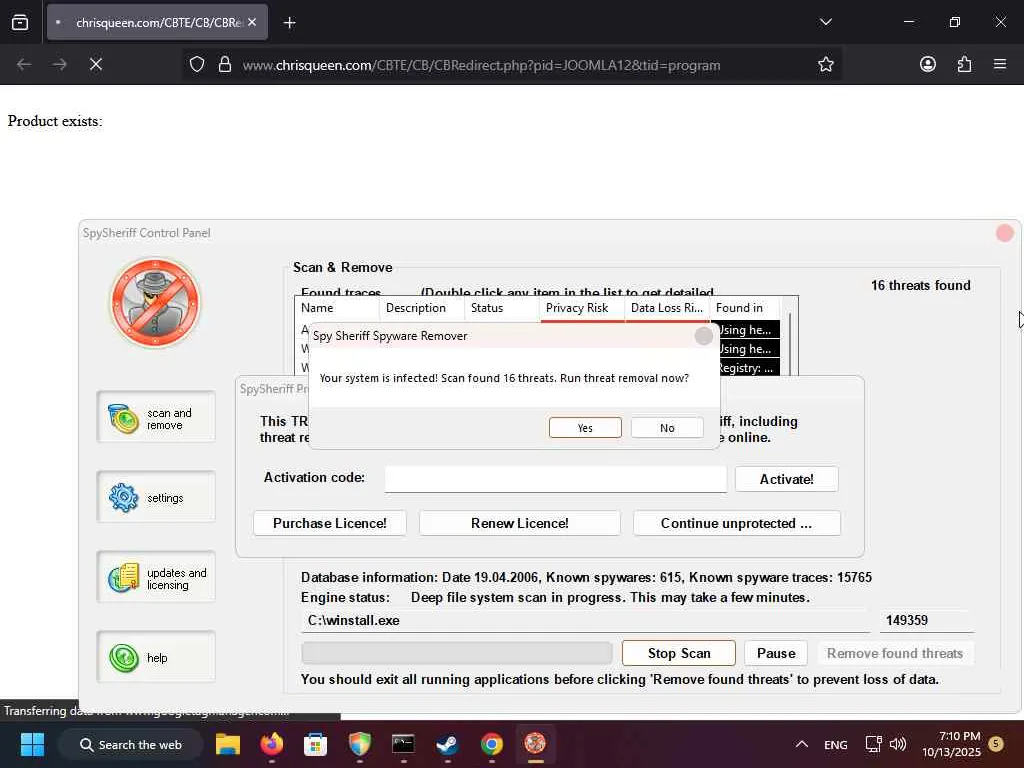Click the found traces list scrollbar
This screenshot has height=768, width=1024.
[790, 343]
